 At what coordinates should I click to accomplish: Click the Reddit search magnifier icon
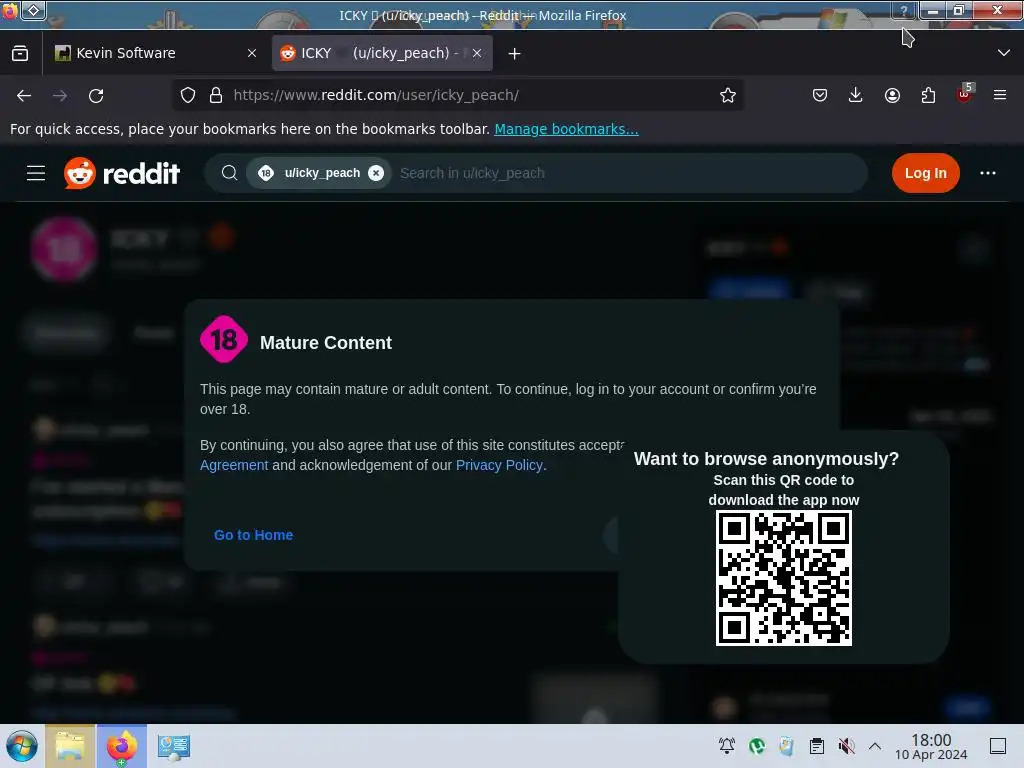coord(229,173)
